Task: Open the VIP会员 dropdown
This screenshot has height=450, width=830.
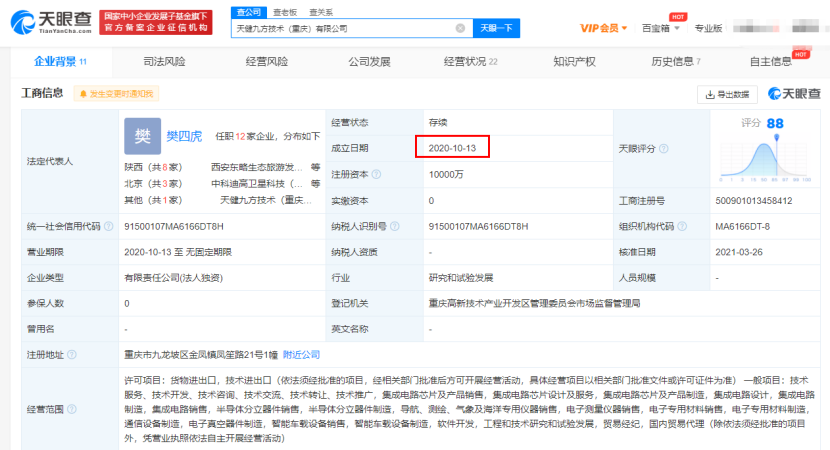Action: coord(603,28)
